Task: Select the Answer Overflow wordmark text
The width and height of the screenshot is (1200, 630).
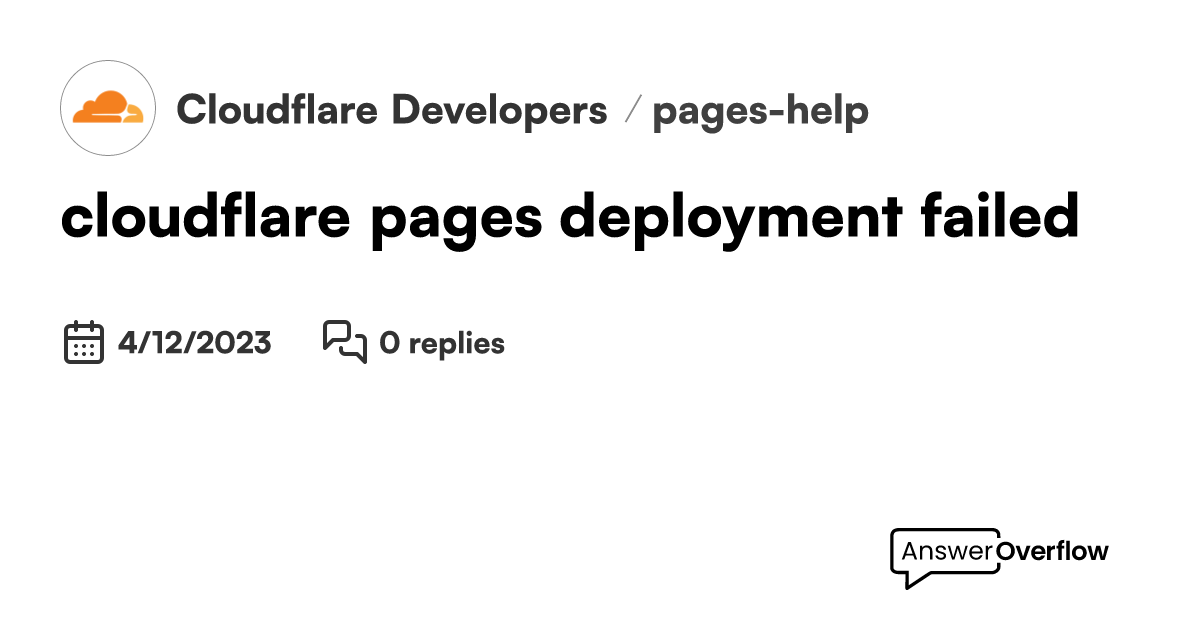Action: (1000, 550)
